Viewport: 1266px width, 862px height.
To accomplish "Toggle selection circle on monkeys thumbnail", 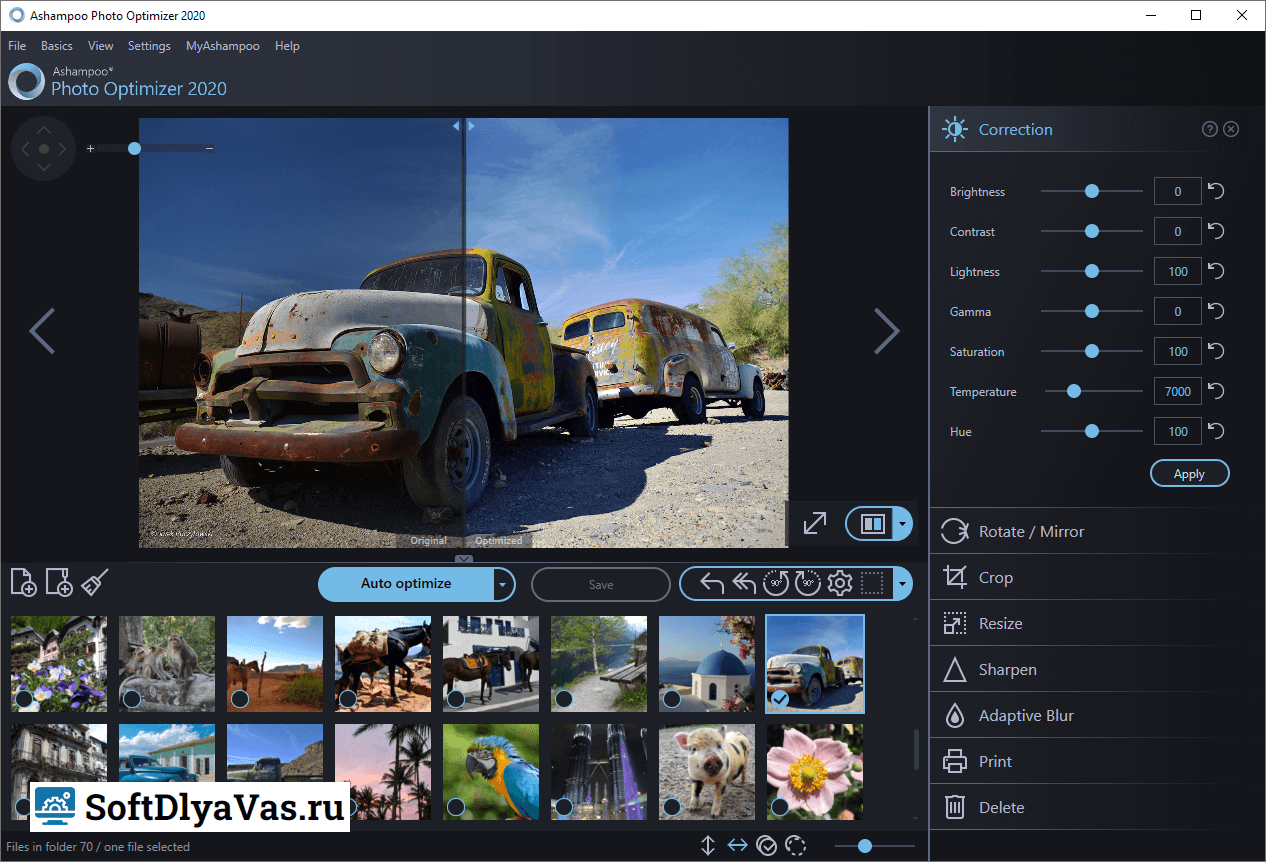I will (x=131, y=698).
